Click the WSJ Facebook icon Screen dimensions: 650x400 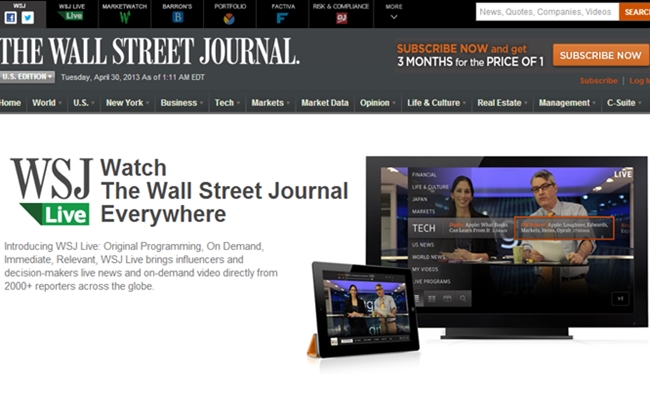11,18
